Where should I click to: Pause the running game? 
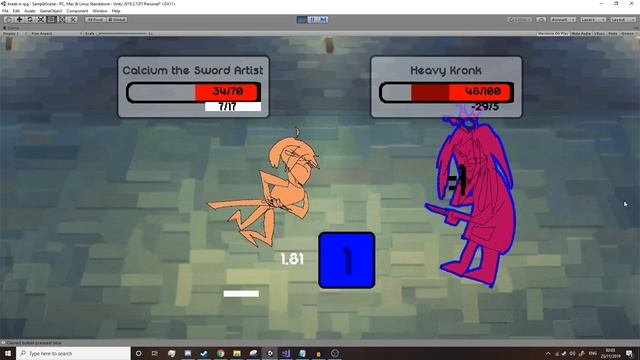point(313,20)
